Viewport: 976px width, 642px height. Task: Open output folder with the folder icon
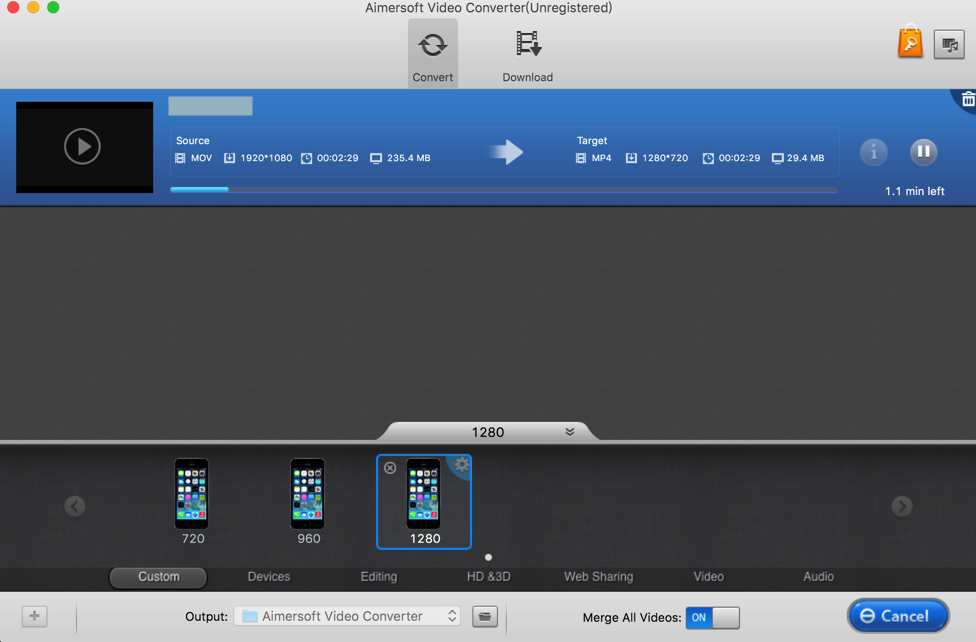(485, 616)
